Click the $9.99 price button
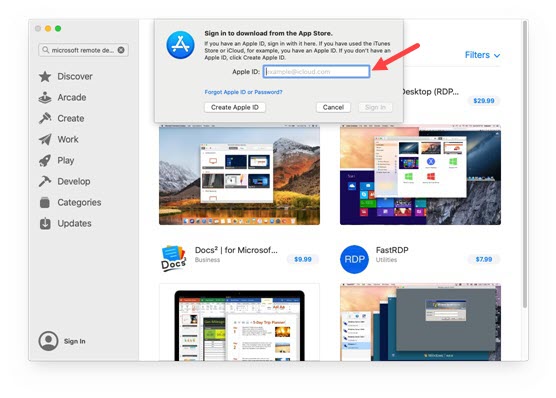The width and height of the screenshot is (556, 398). coord(303,259)
